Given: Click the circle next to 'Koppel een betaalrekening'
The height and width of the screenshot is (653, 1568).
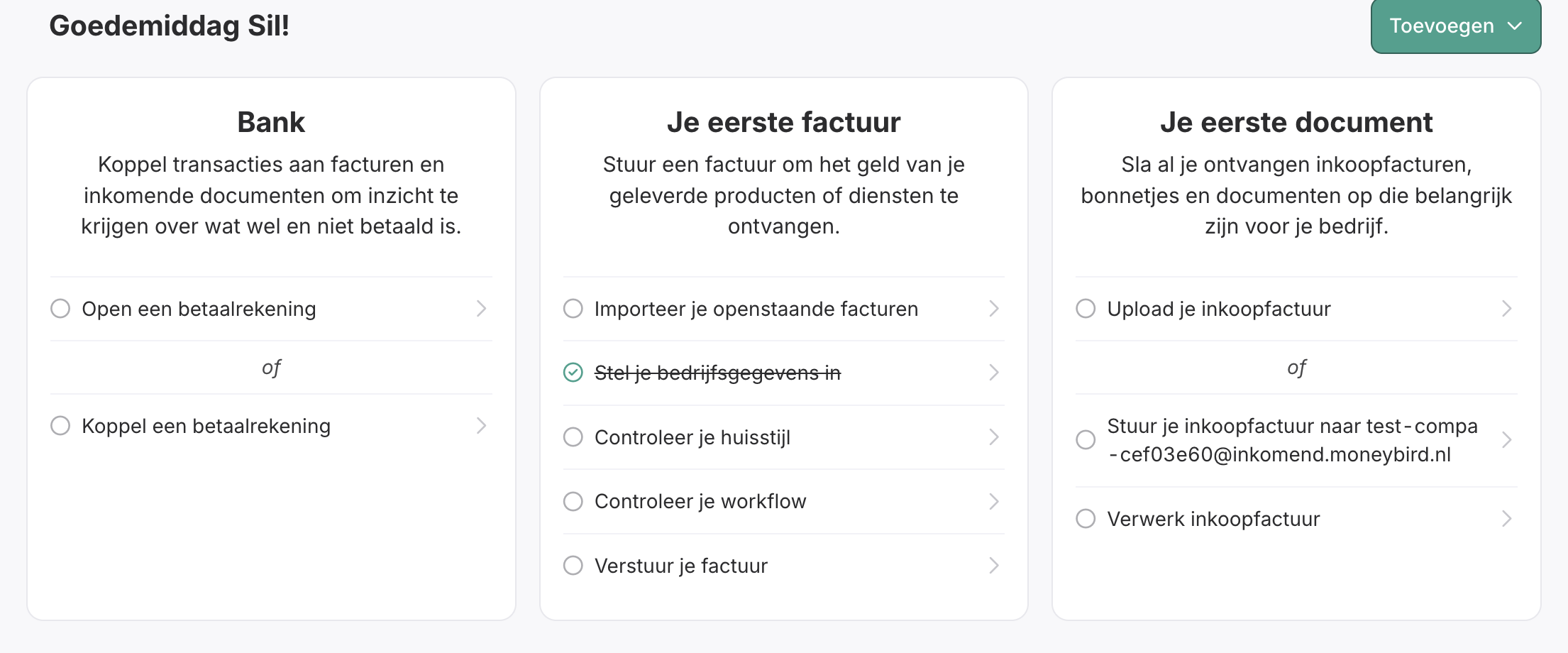Looking at the screenshot, I should tap(60, 426).
